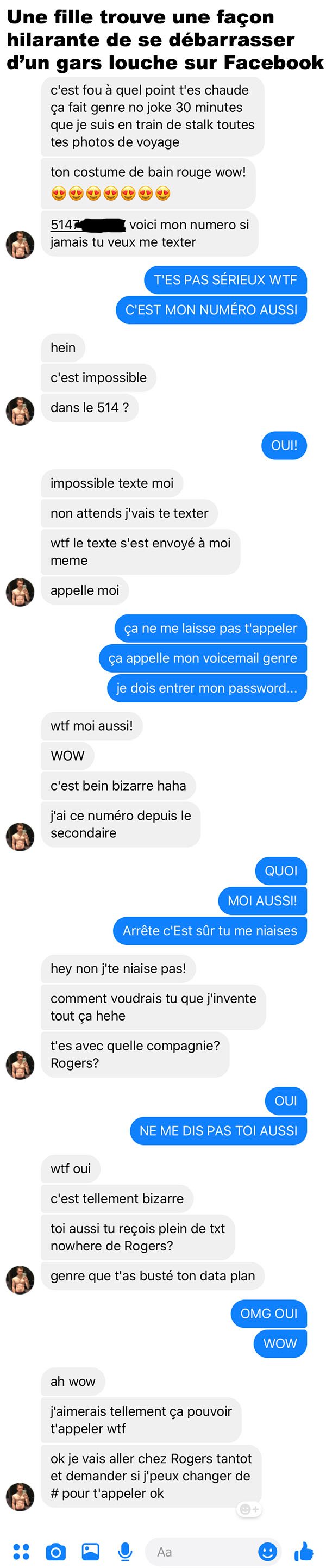Open the emoji picker smiley icon
326x1568 pixels.
click(268, 1551)
